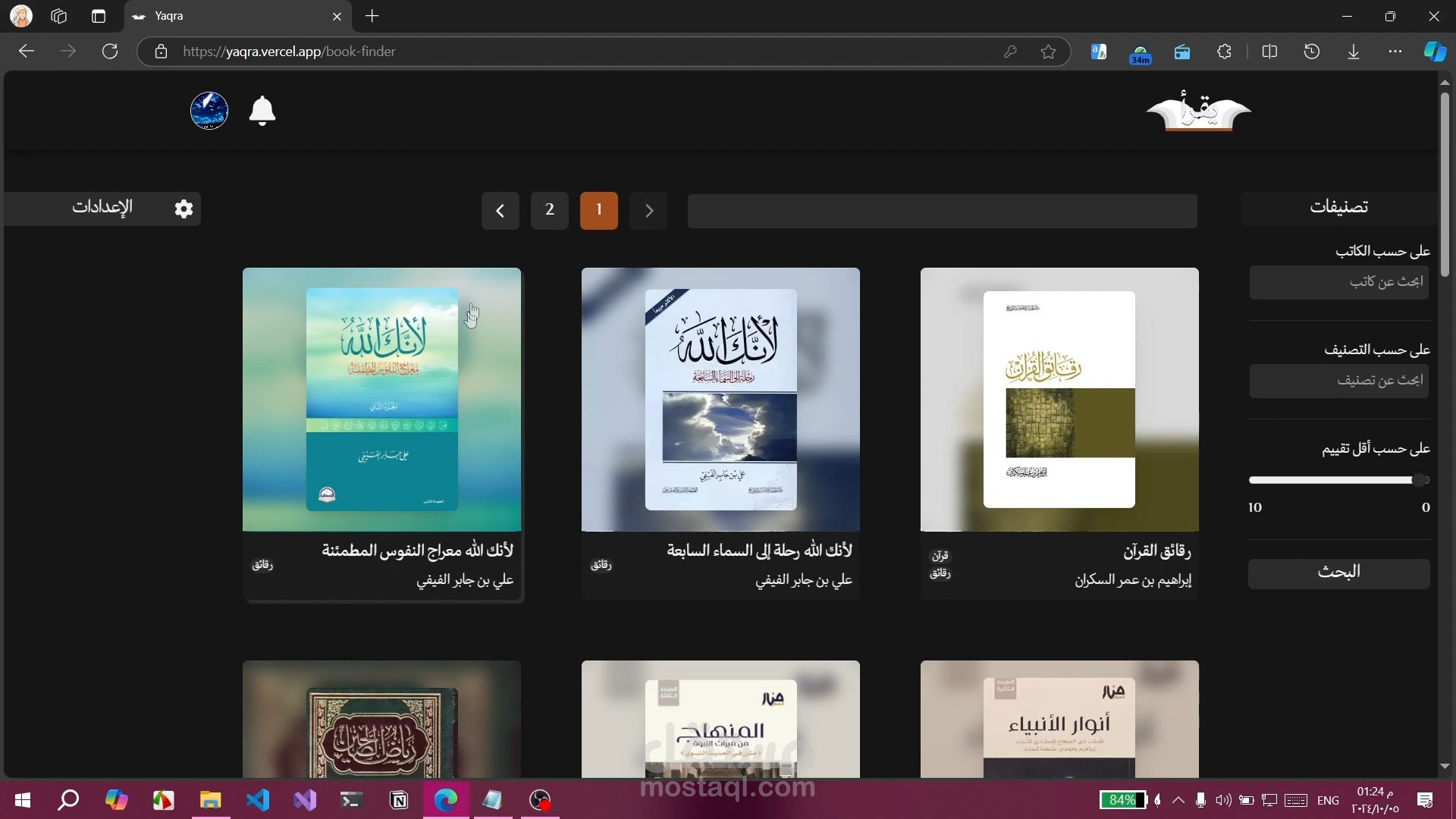
Task: Go to page 2 of book results
Action: tap(549, 210)
